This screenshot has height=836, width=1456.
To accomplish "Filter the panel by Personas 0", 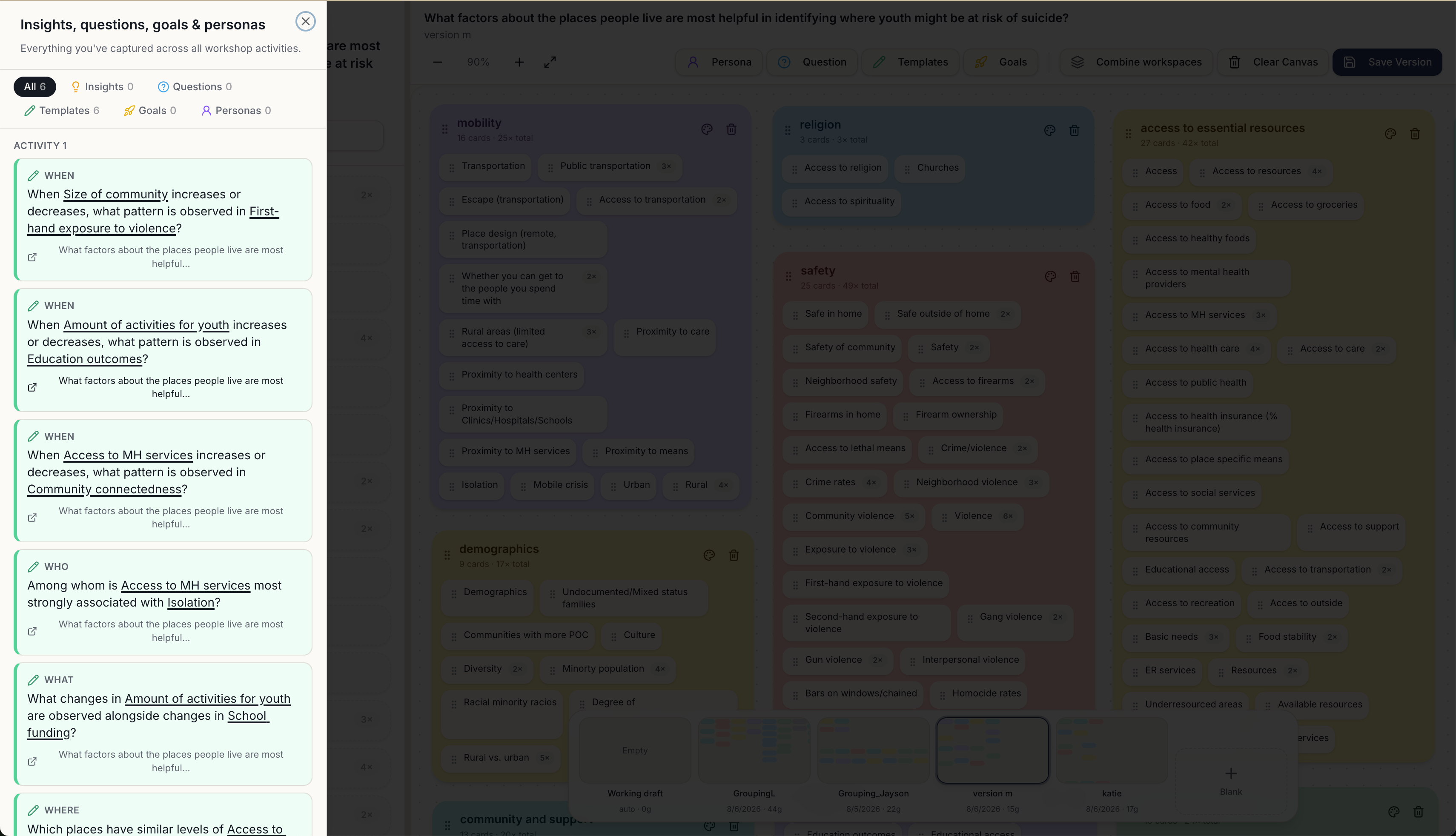I will click(237, 111).
